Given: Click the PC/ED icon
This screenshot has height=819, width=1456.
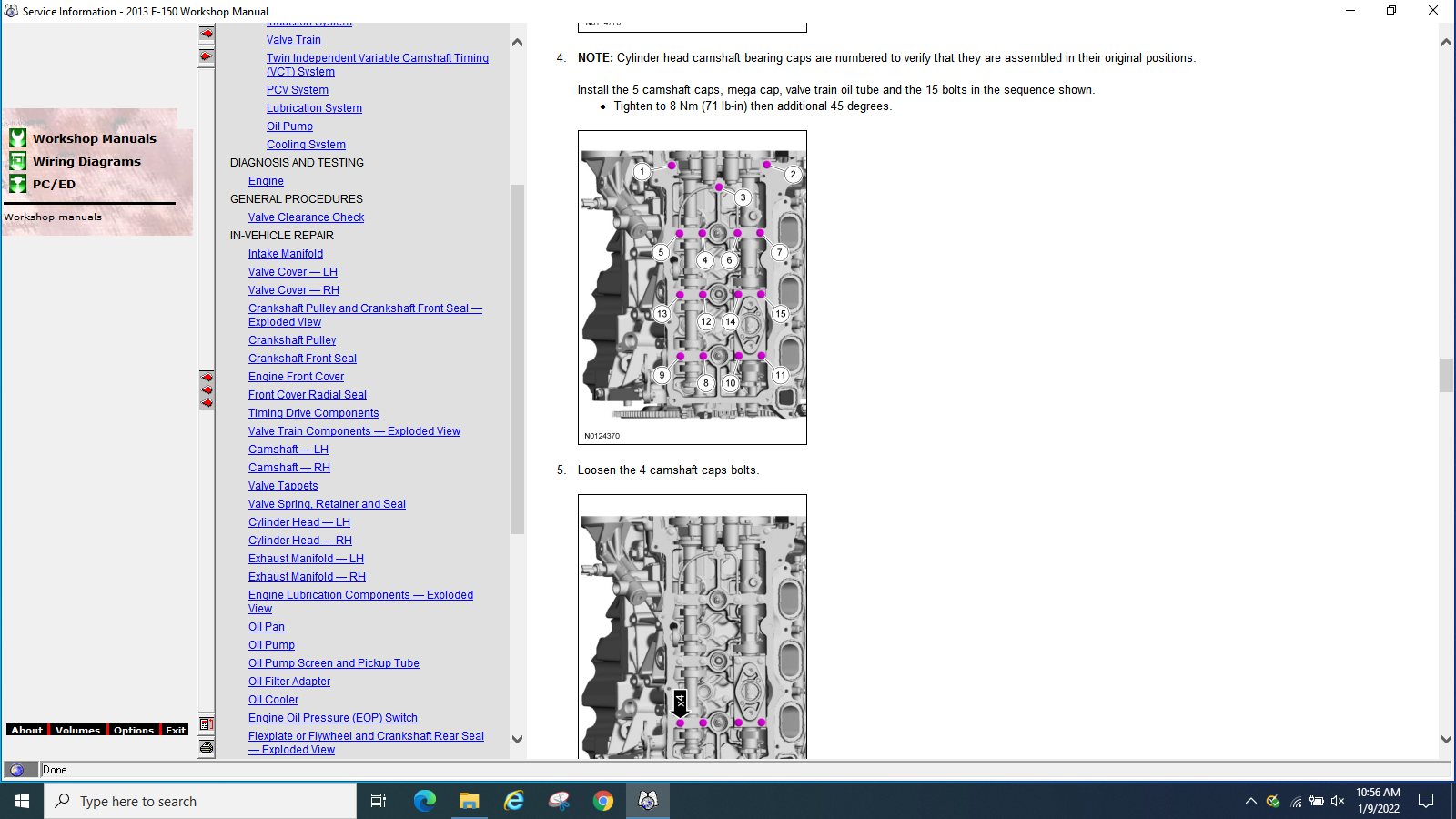Looking at the screenshot, I should [17, 184].
